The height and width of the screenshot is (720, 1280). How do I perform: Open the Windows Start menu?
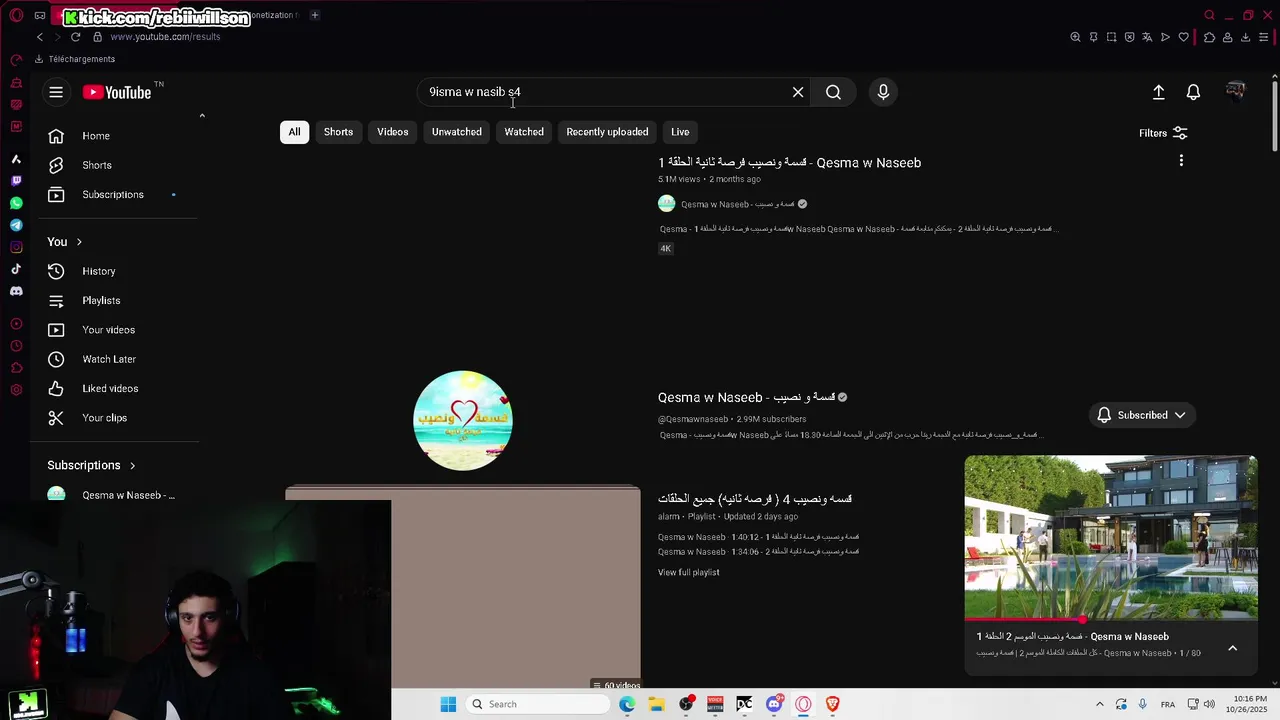tap(448, 704)
